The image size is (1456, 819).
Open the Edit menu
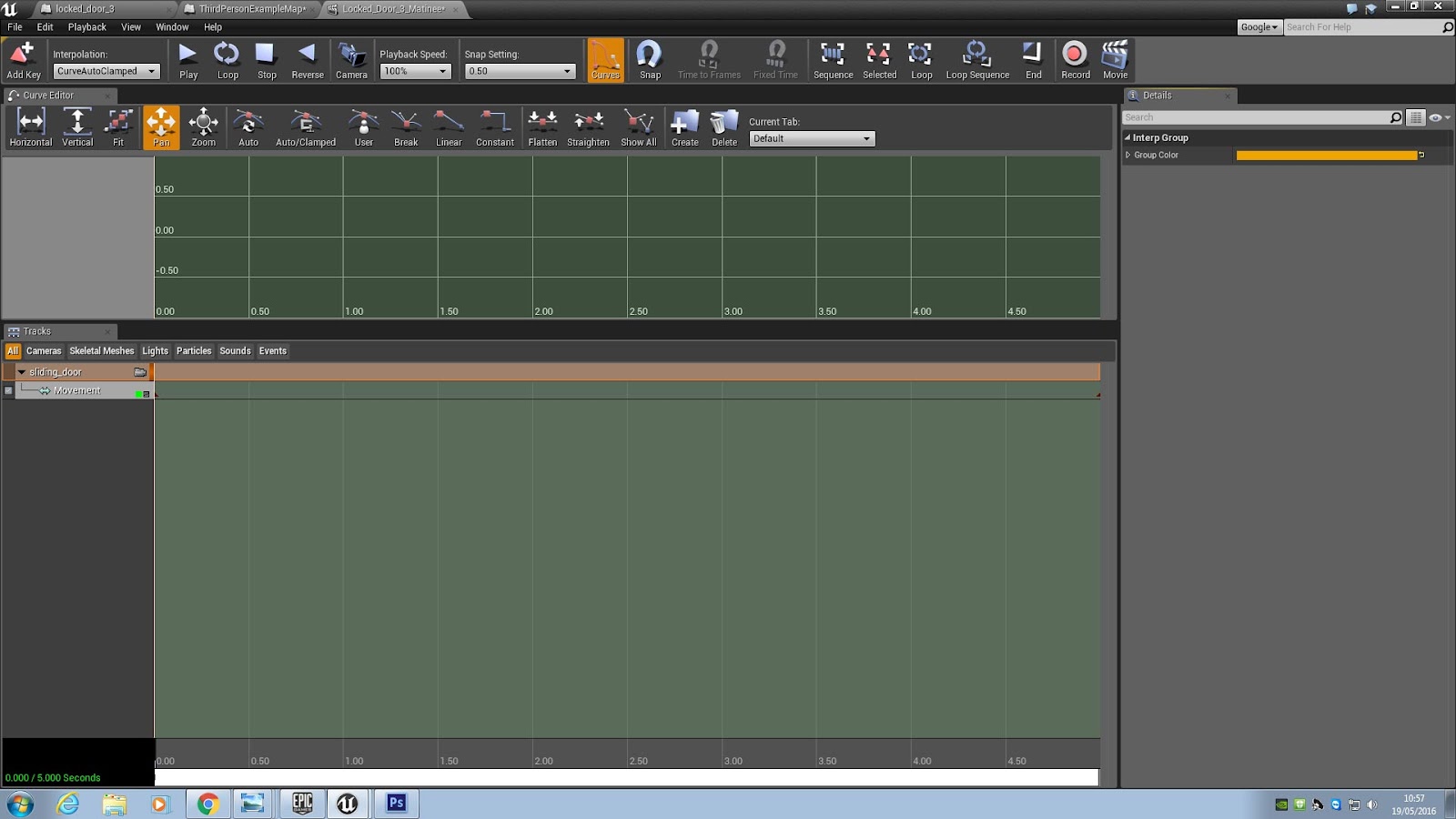(45, 27)
